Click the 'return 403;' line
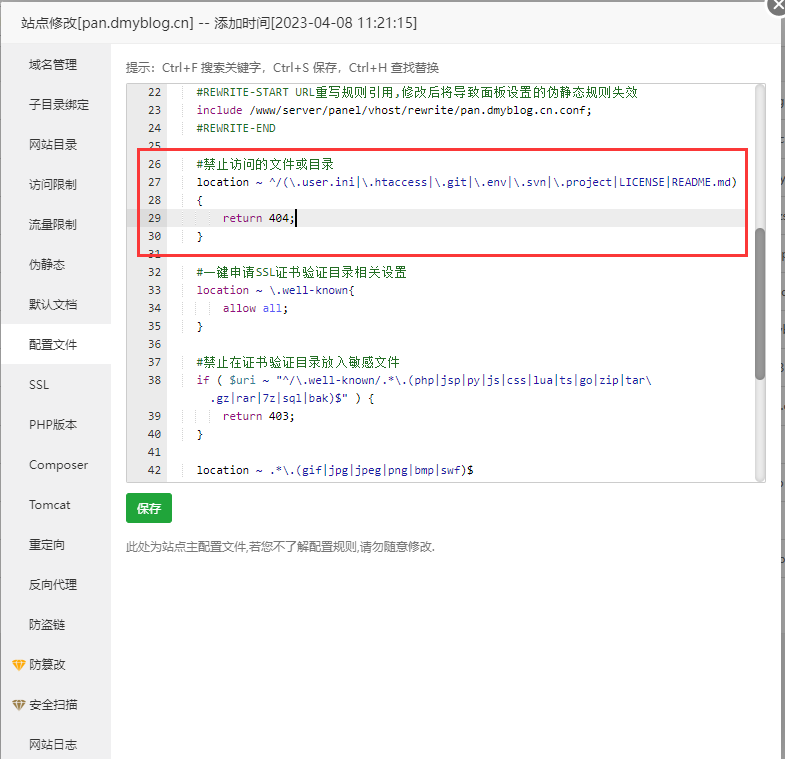The width and height of the screenshot is (785, 759). pyautogui.click(x=258, y=417)
